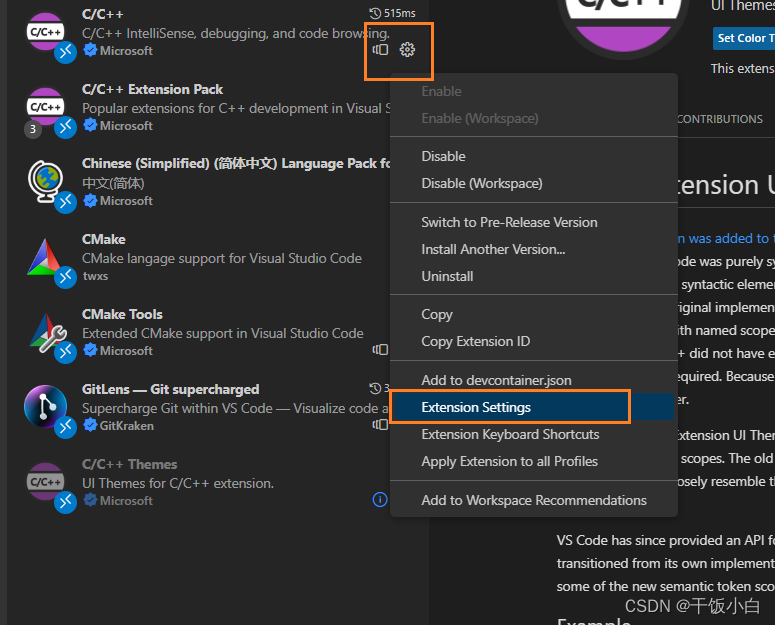Click the C/C++ Themes logo icon
The width and height of the screenshot is (775, 625).
pos(45,482)
